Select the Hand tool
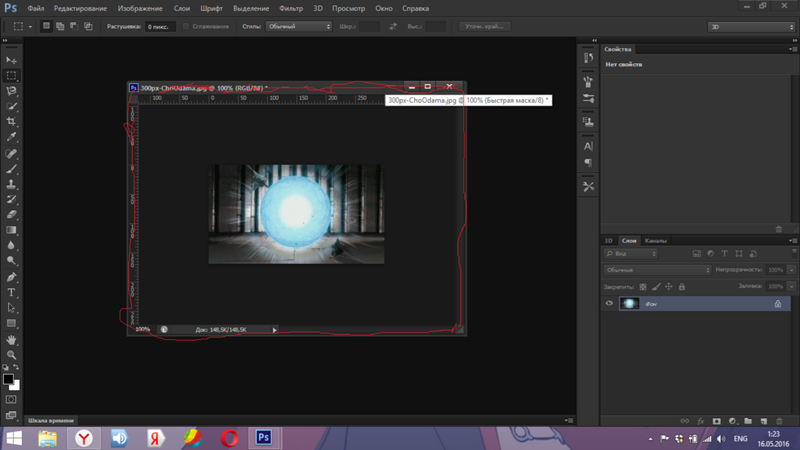This screenshot has height=450, width=800. 11,340
